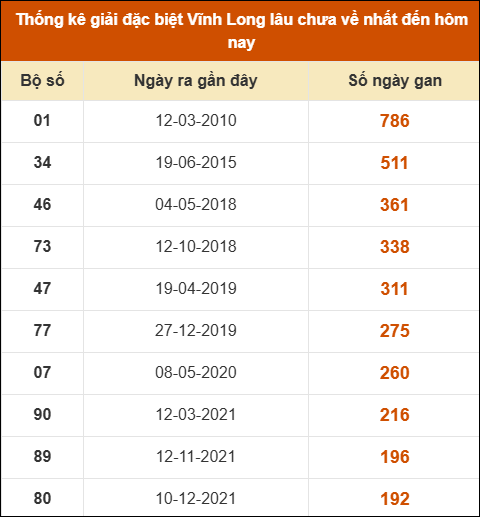The image size is (480, 517).
Task: Click the gan count 338
Action: [395, 247]
